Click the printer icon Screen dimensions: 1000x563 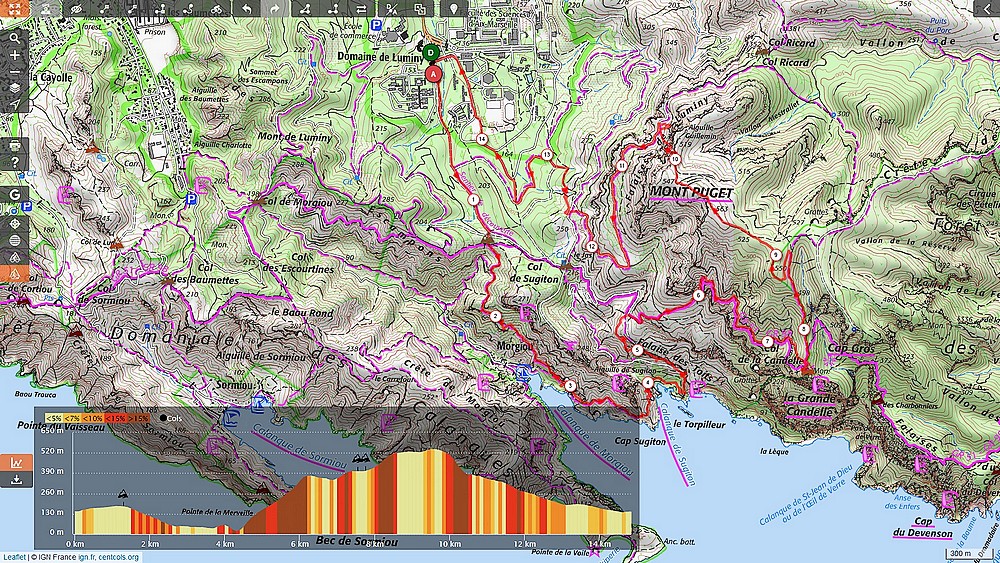[14, 145]
